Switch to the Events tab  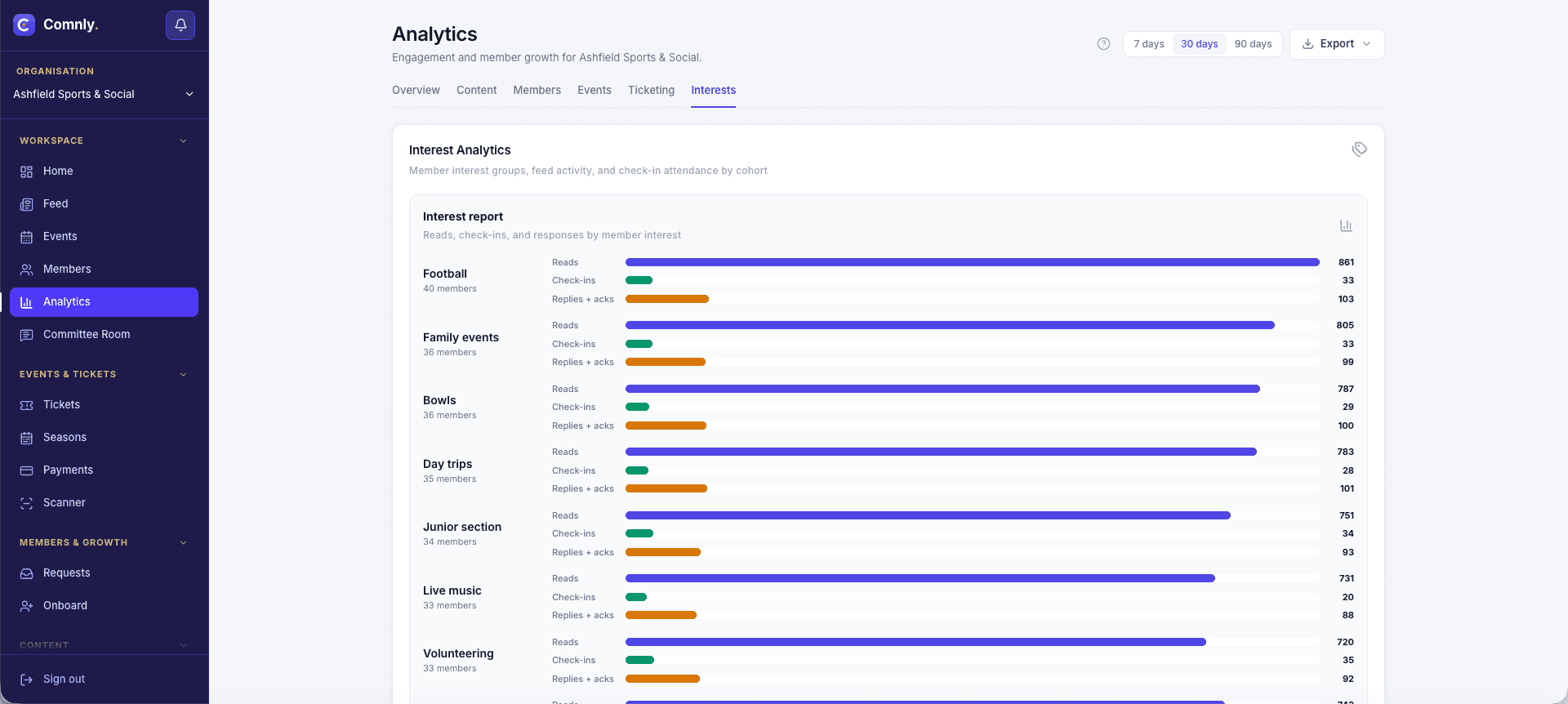[595, 90]
